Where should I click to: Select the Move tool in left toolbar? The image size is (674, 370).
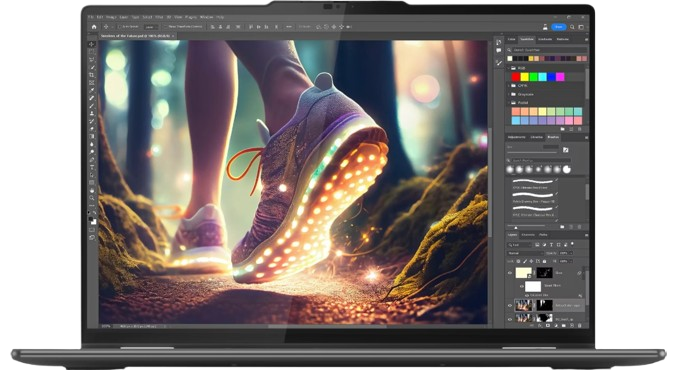(92, 44)
